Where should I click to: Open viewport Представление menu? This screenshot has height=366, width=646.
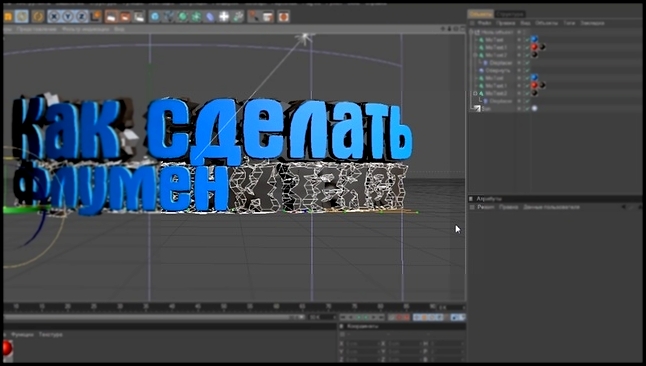pos(37,29)
